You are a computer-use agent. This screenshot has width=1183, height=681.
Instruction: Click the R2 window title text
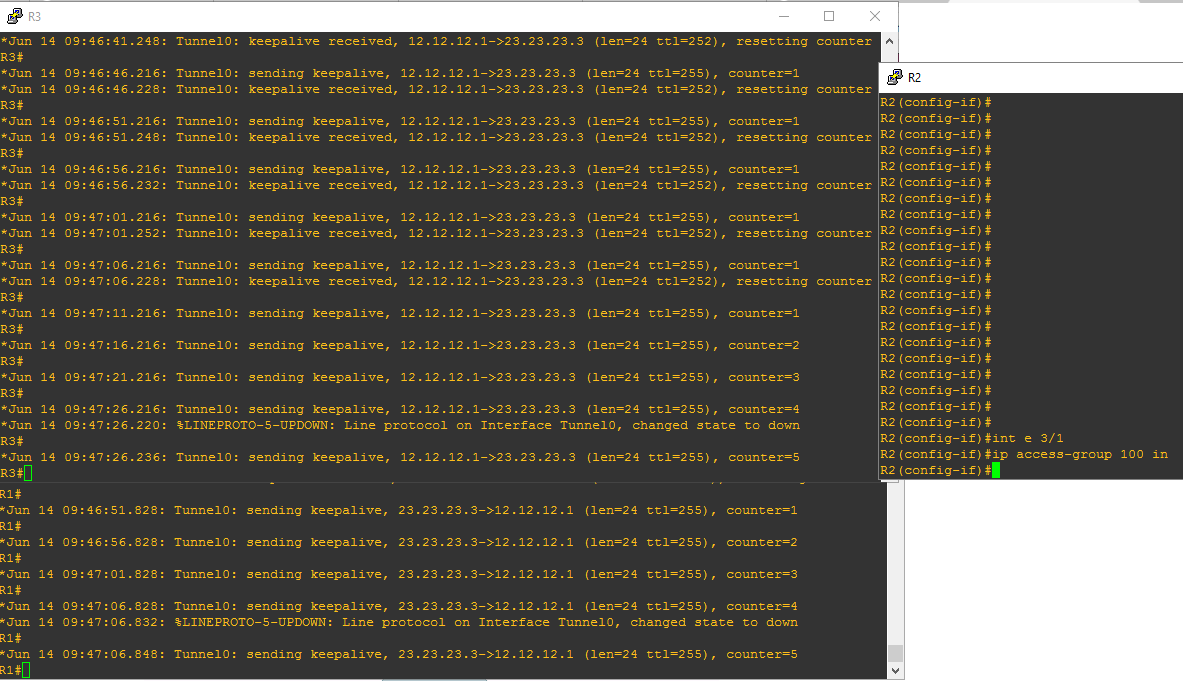[x=915, y=78]
